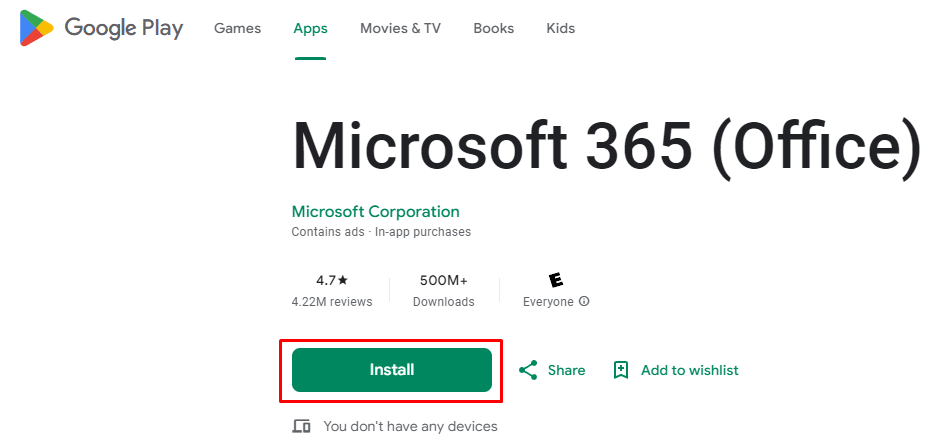937x447 pixels.
Task: Click the Share label
Action: 566,371
